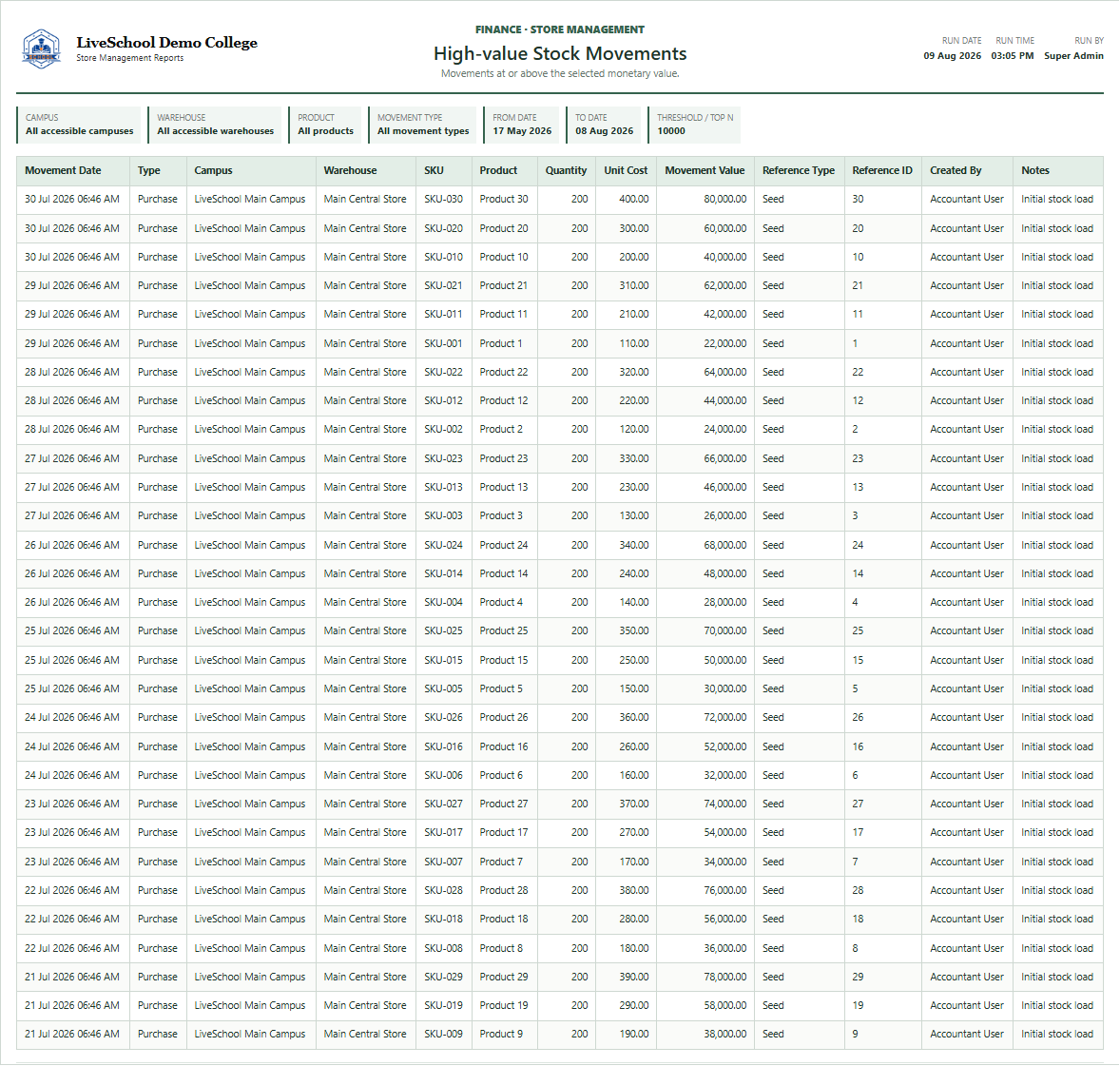Click the unit cost 160.00
Viewport: 1120px width, 1066px height.
(633, 775)
